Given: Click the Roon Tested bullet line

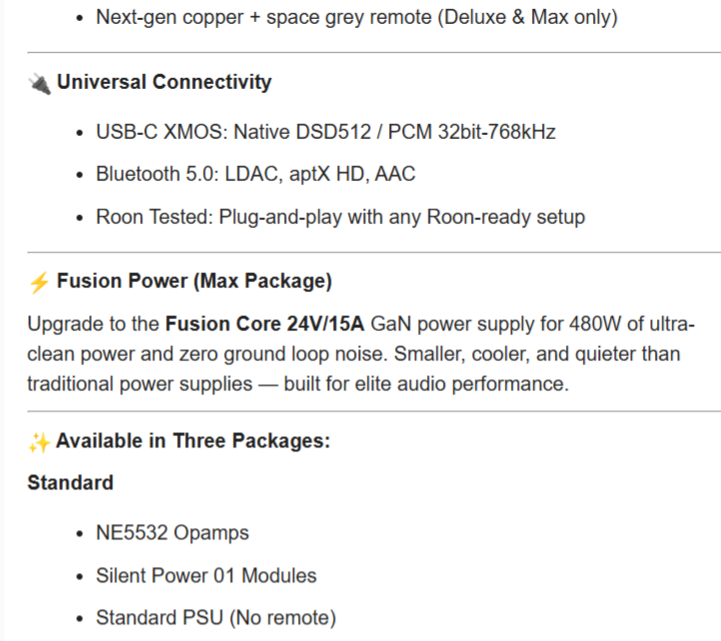Looking at the screenshot, I should coord(340,216).
